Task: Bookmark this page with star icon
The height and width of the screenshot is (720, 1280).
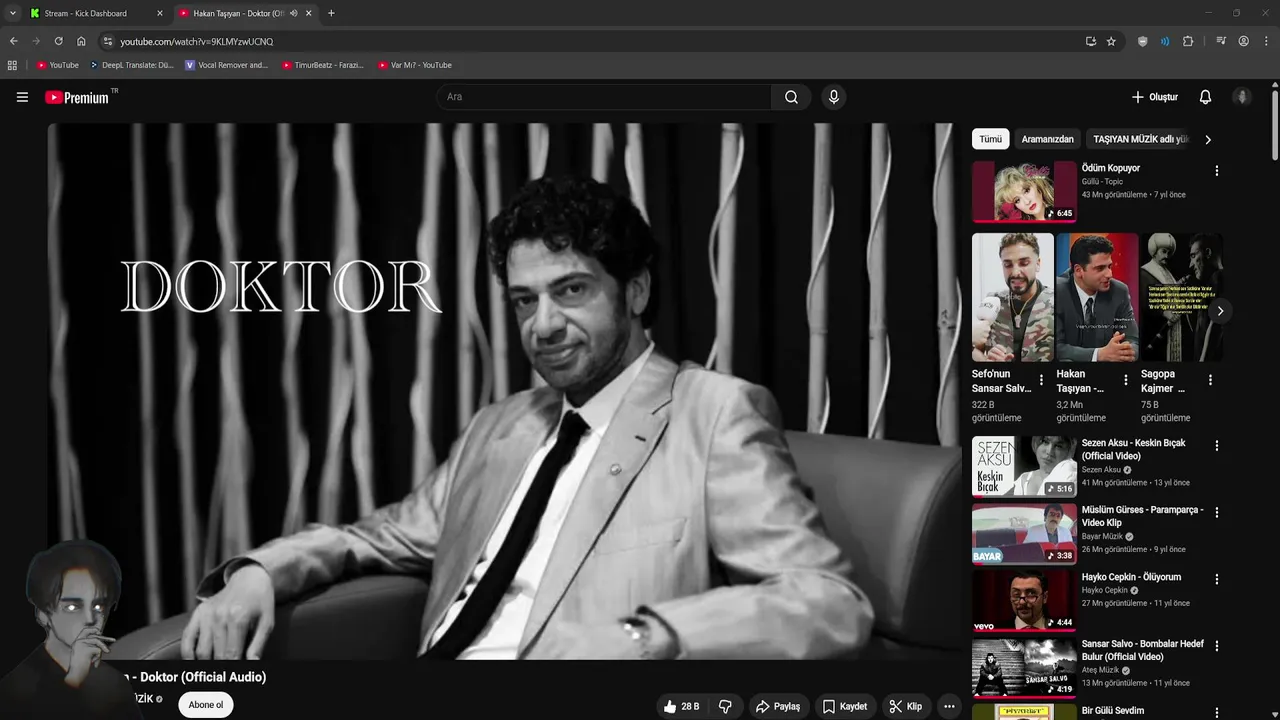Action: click(x=1111, y=41)
